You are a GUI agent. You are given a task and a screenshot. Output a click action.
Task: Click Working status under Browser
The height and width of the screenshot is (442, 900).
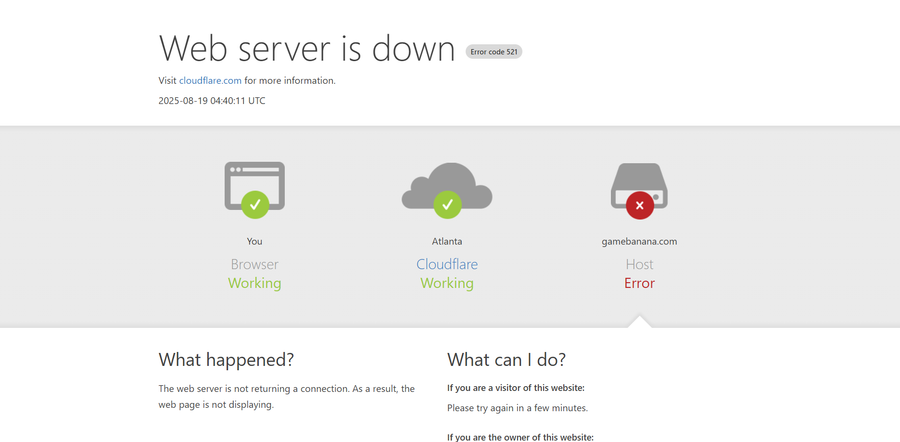254,283
